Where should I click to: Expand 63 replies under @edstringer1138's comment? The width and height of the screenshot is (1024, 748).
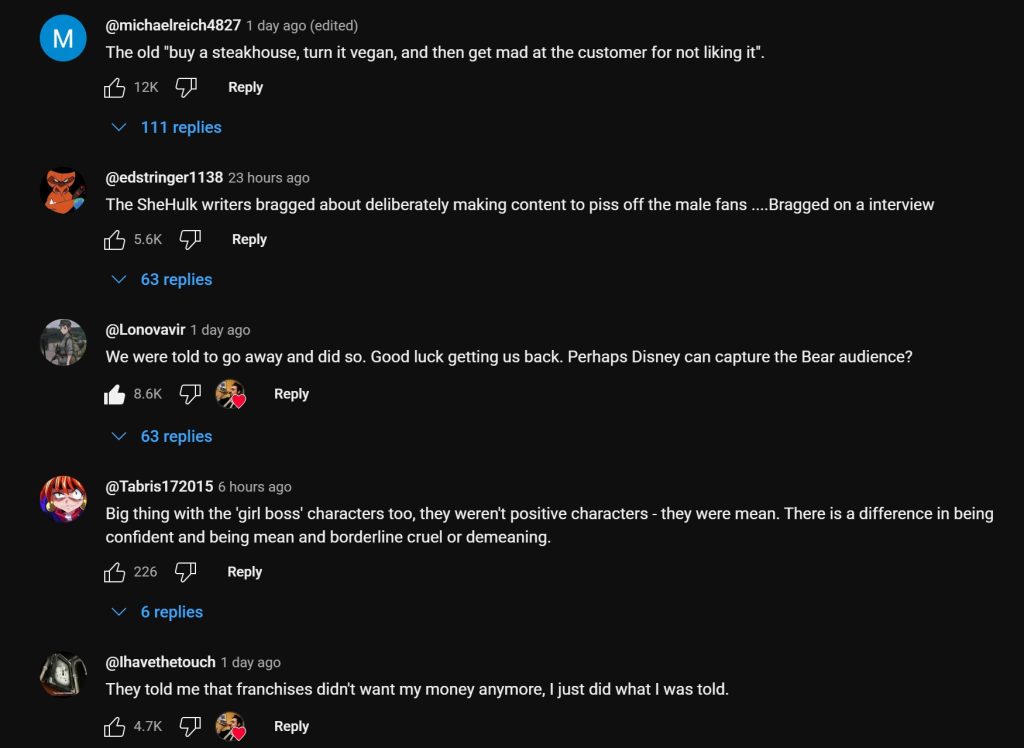[163, 280]
